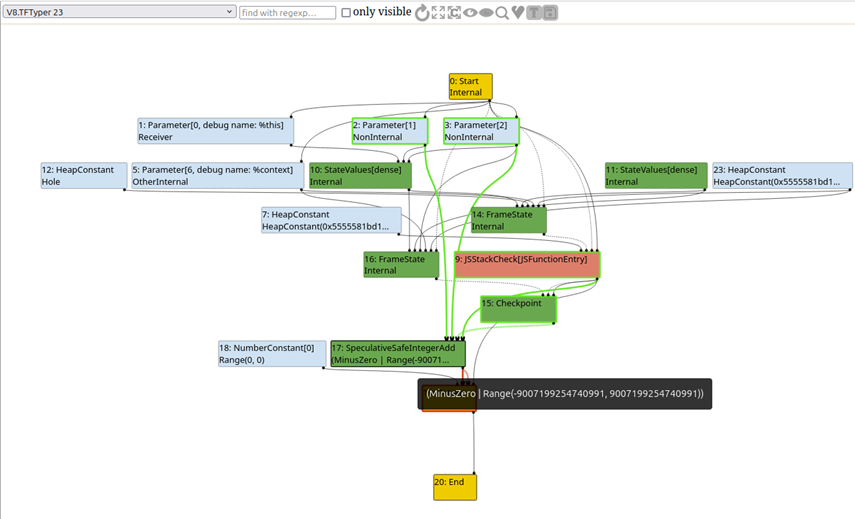Select the 18: NumberConstant[0] node

click(x=272, y=354)
